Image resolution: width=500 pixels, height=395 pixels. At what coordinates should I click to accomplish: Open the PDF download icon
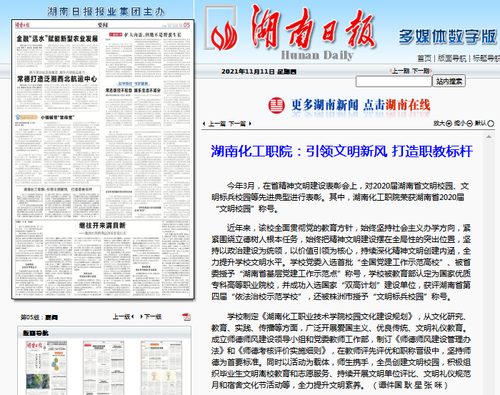point(186,317)
